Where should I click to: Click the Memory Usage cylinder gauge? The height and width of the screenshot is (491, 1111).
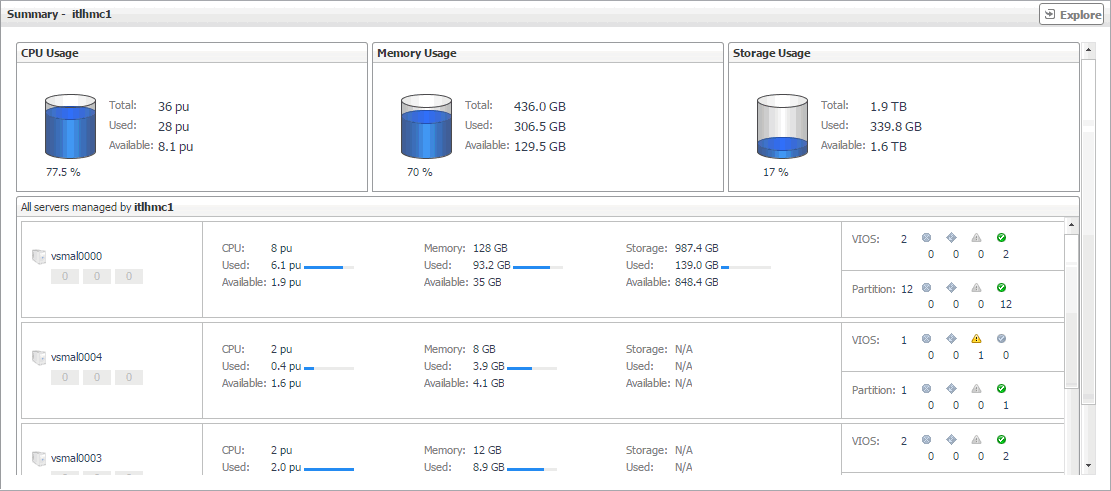coord(427,127)
